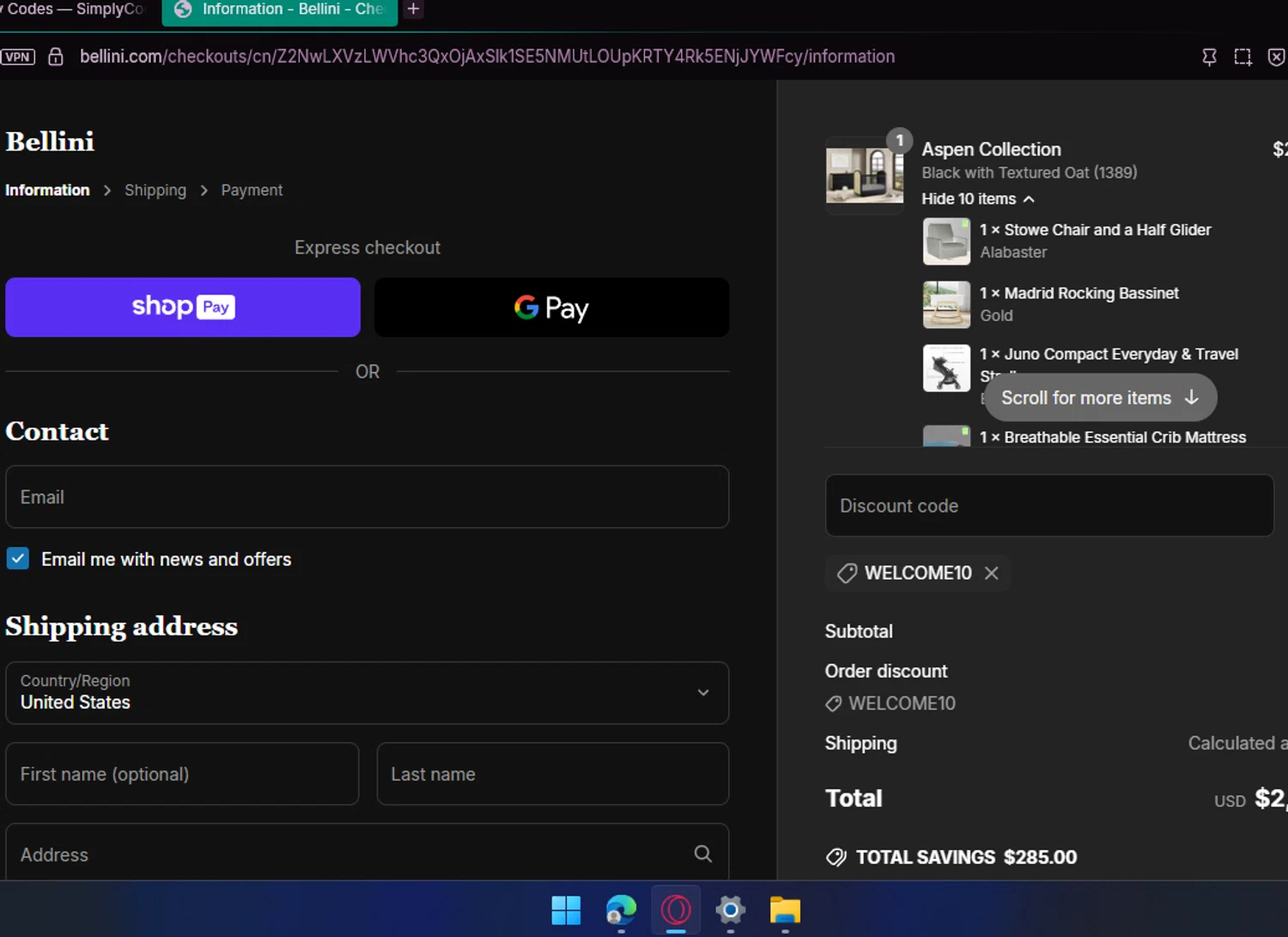The width and height of the screenshot is (1288, 937).
Task: Click the pin icon in address bar
Action: [1209, 57]
